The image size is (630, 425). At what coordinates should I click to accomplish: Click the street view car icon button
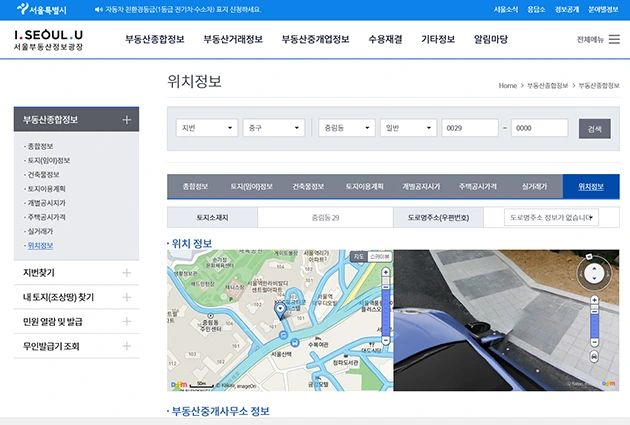pos(594,356)
